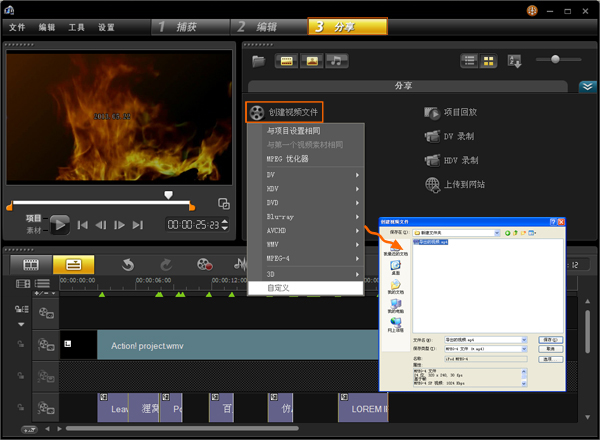Click the orange trim-out marker
Screen dimensions: 600x440
[192, 207]
